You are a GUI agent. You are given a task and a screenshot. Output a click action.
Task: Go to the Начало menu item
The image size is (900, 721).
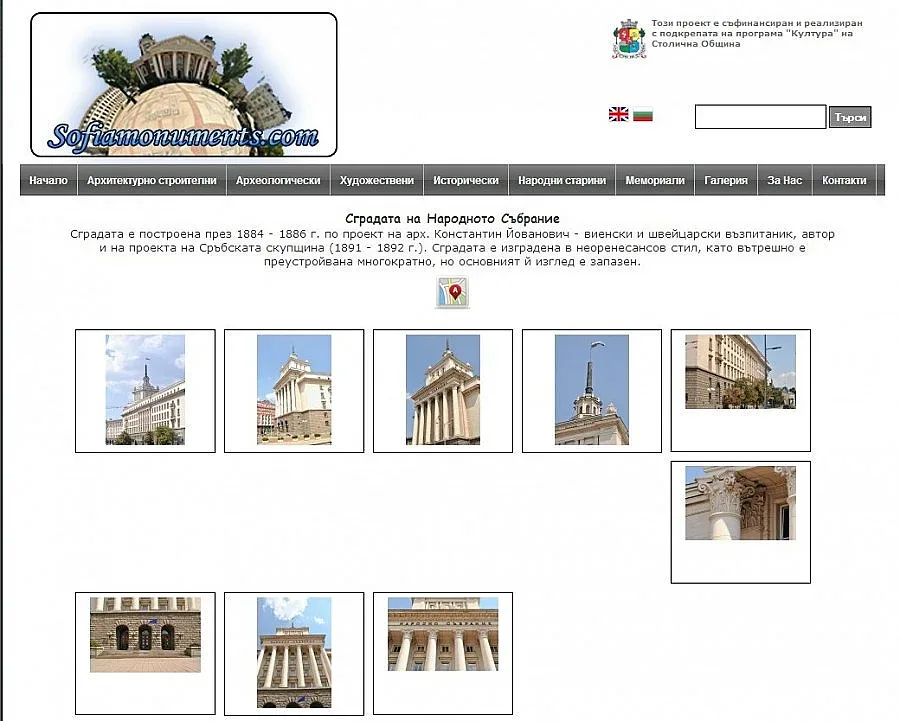click(48, 181)
